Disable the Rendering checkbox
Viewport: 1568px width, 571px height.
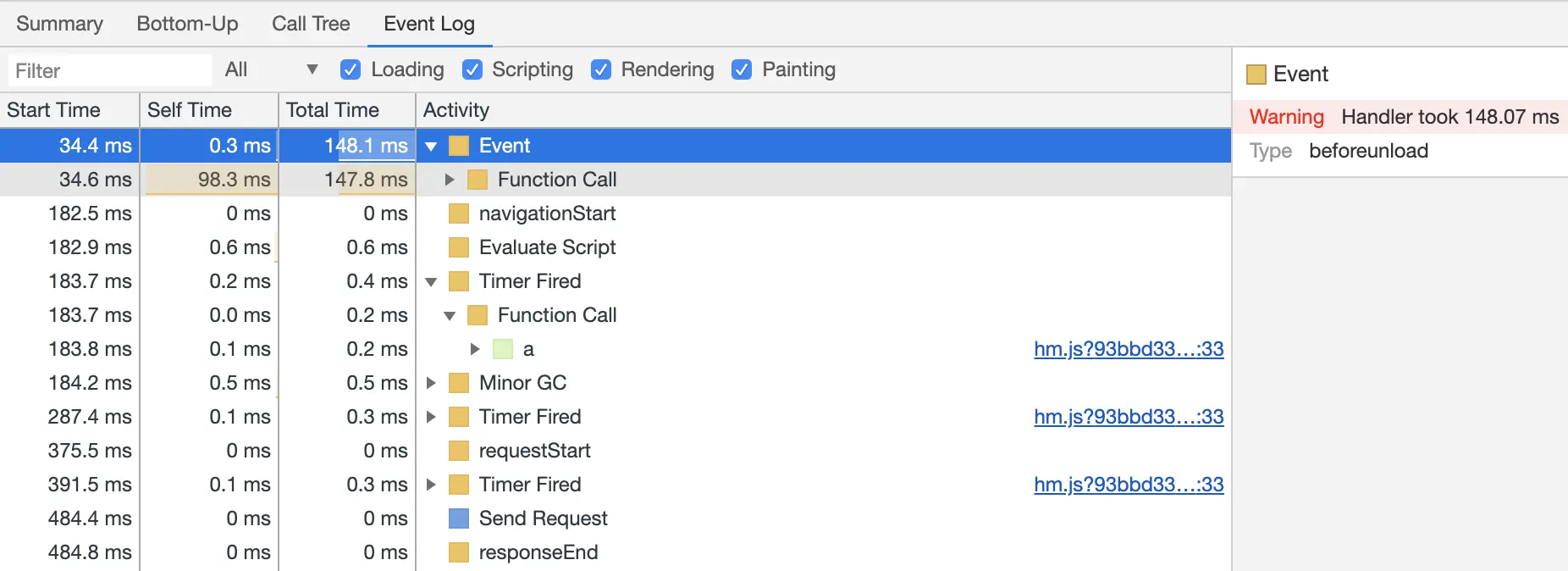[x=601, y=69]
